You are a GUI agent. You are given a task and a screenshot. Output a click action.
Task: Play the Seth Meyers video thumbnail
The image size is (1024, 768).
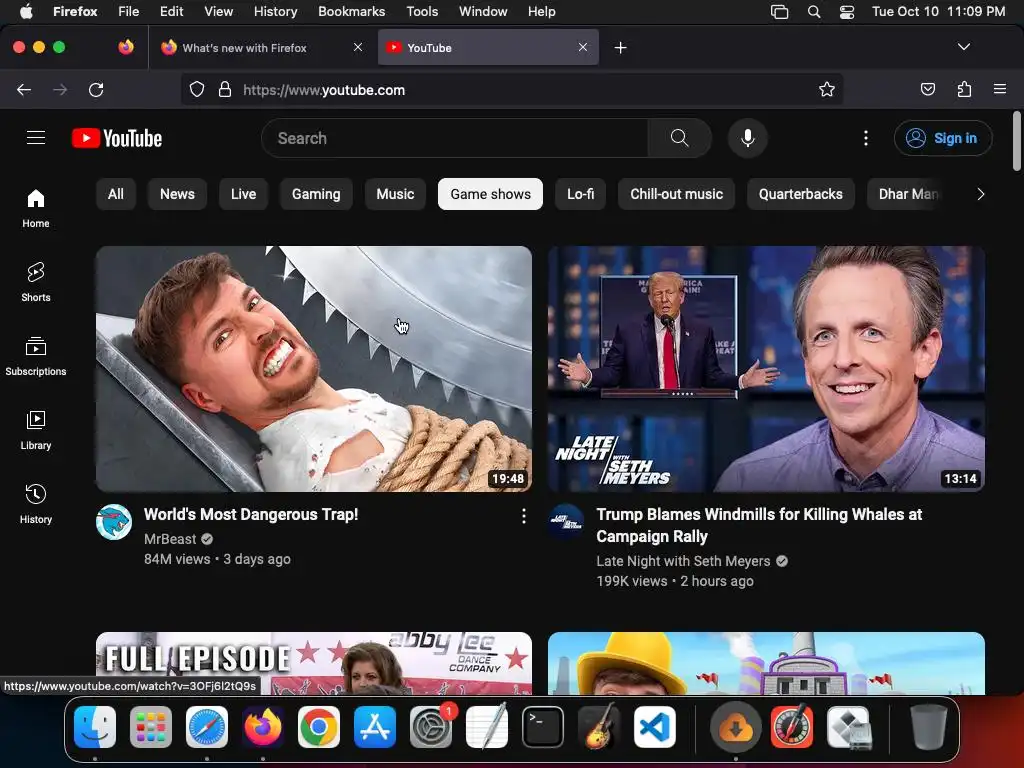click(766, 368)
